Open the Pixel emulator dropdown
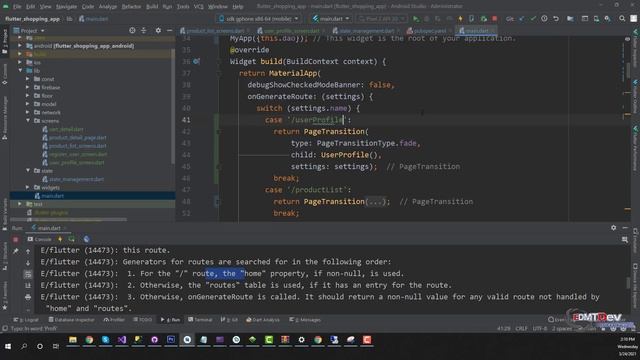This screenshot has height=360, width=640. click(x=381, y=19)
